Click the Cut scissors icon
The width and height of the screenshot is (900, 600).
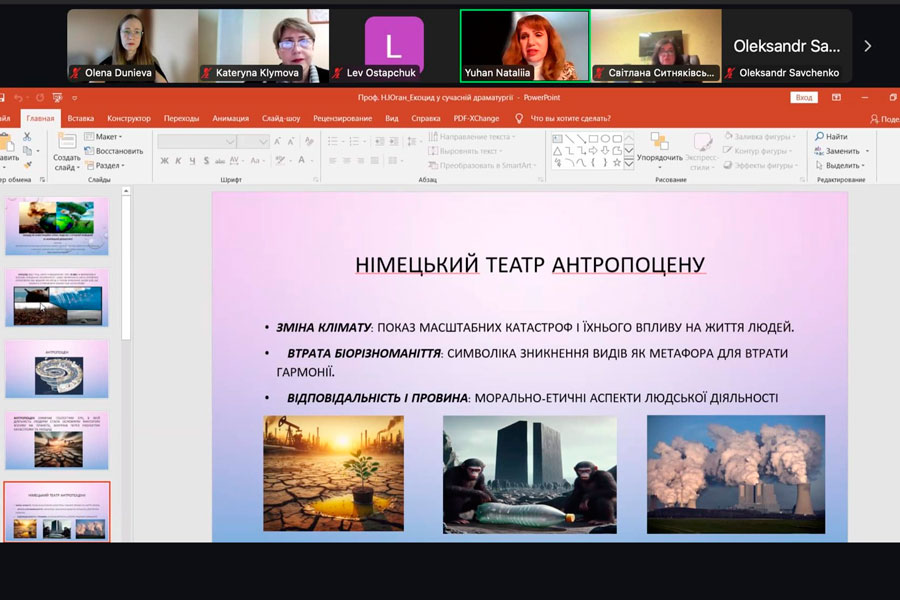tap(27, 137)
